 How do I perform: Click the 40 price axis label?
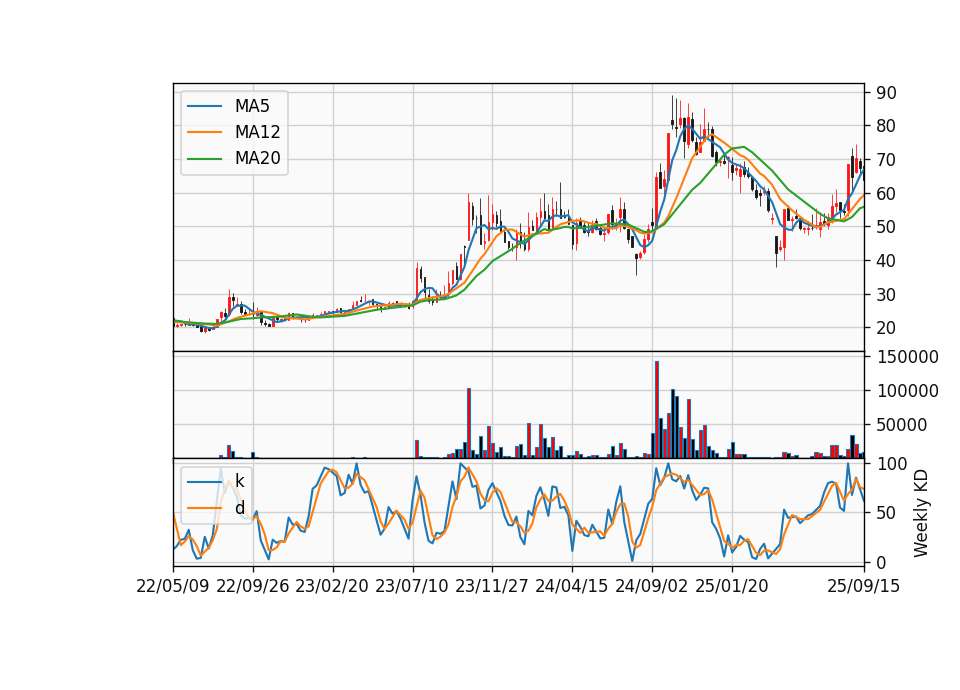tap(886, 261)
